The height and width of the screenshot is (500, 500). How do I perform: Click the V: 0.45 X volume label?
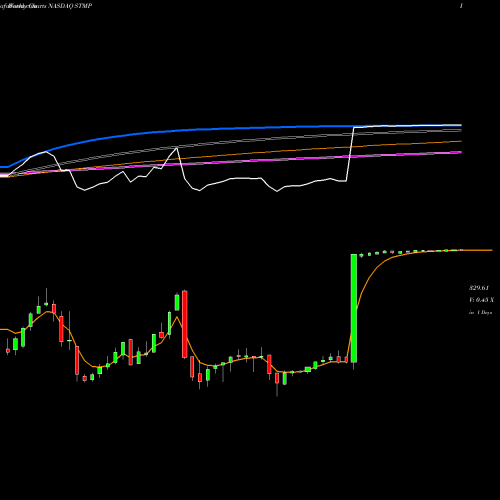[x=481, y=300]
